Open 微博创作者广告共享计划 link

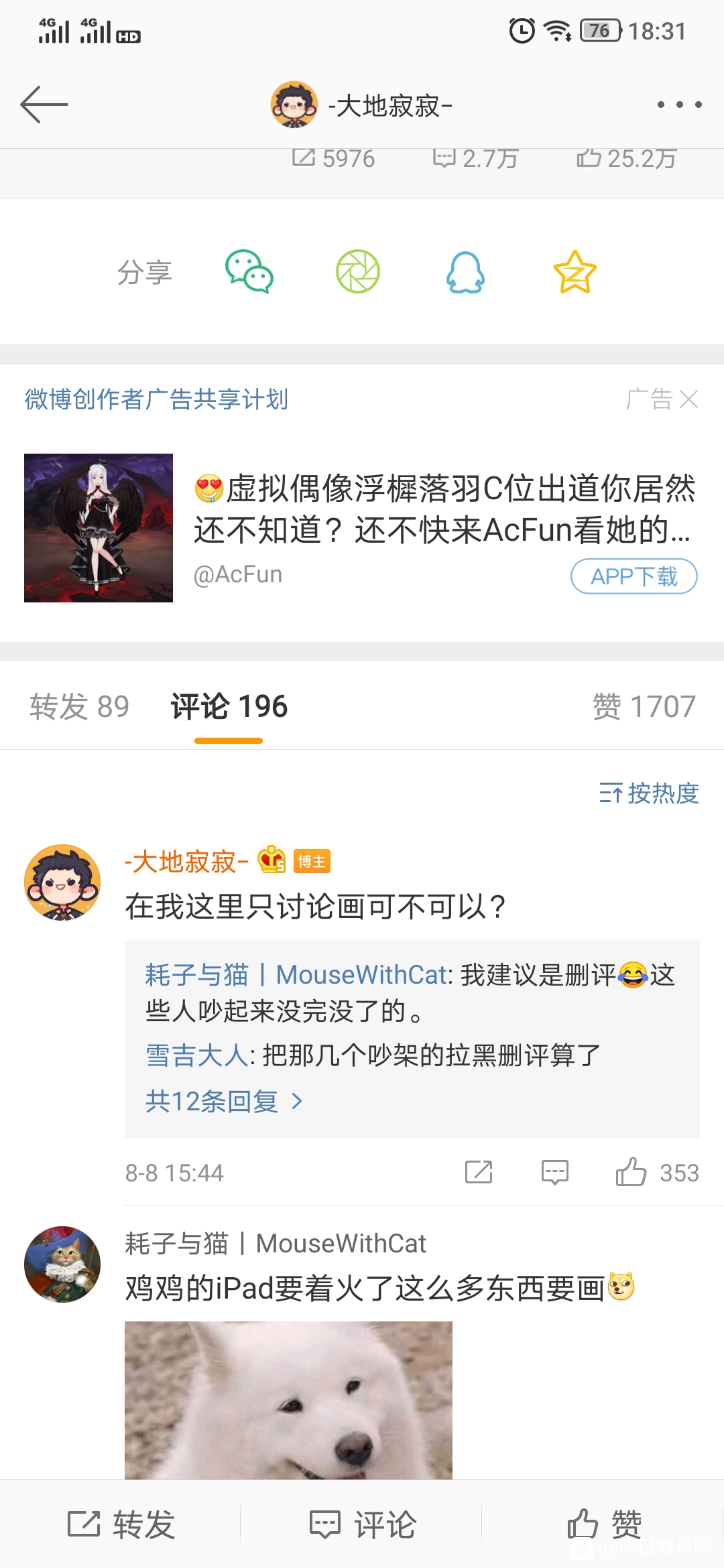coord(156,399)
